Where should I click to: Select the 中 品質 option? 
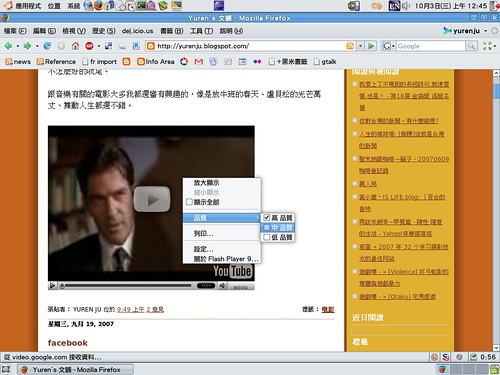point(278,227)
